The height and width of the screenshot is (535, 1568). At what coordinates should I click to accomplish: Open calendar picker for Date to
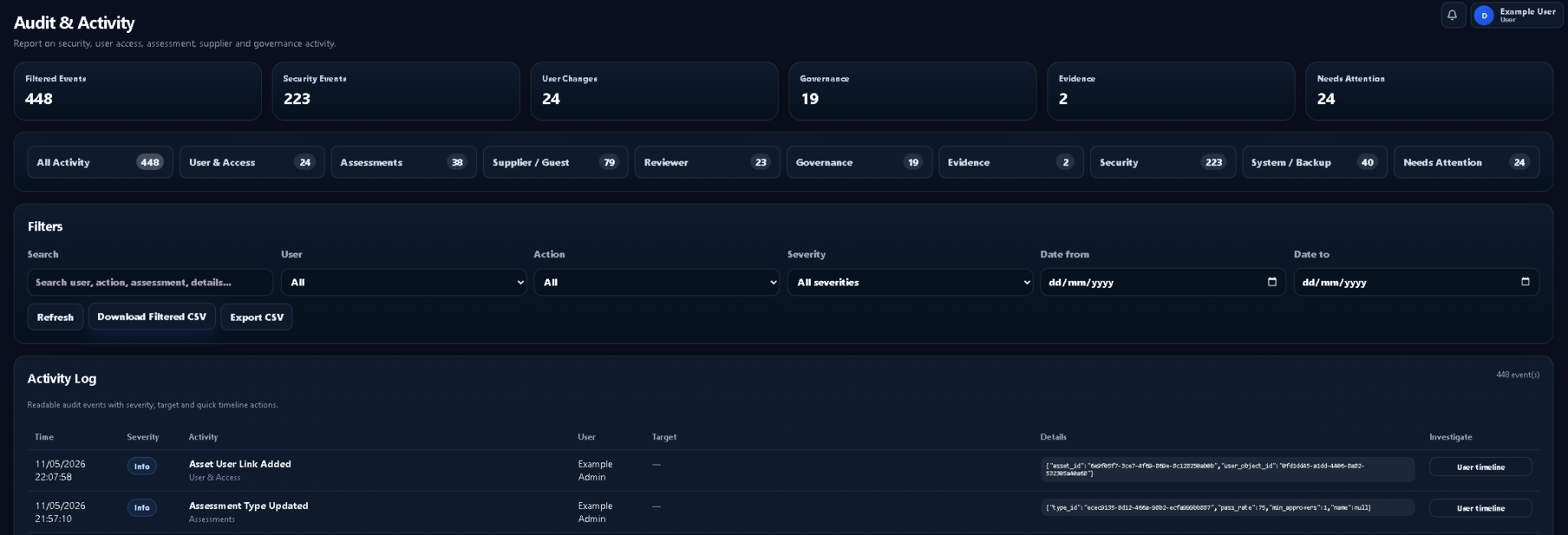pos(1524,282)
